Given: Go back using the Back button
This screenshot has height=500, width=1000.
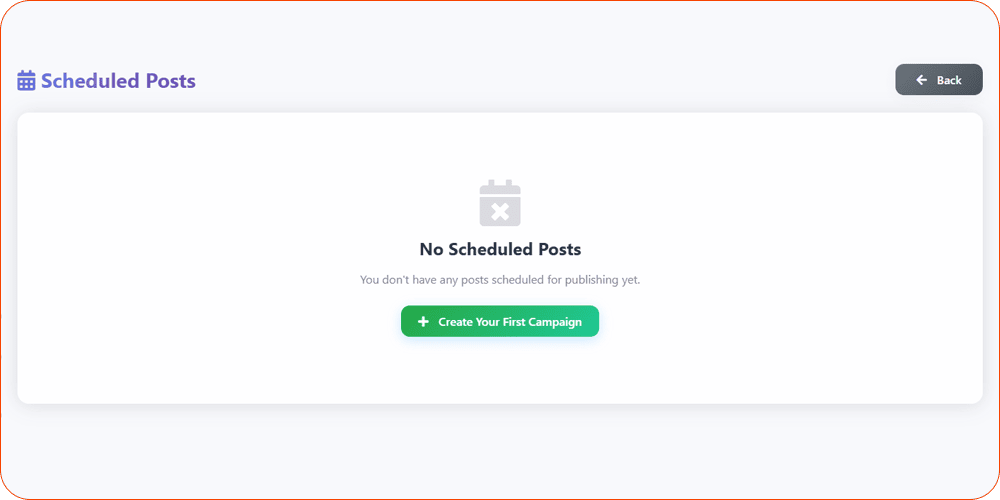Looking at the screenshot, I should click(x=938, y=80).
